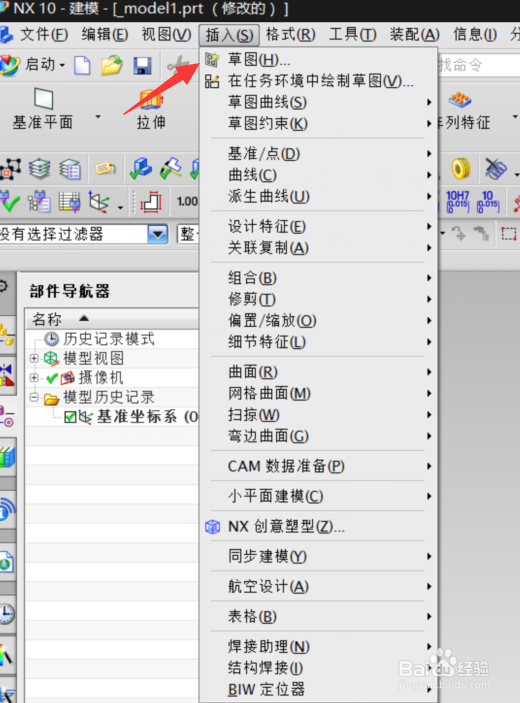This screenshot has height=703, width=520.
Task: Click the 10 (0.015) tolerance icon without H7
Action: 488,201
